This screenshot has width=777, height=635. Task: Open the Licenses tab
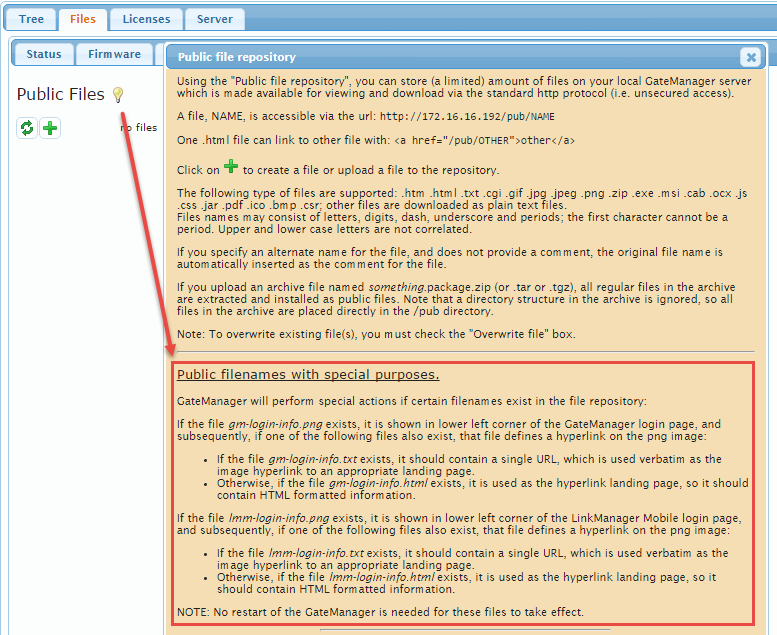coord(146,19)
